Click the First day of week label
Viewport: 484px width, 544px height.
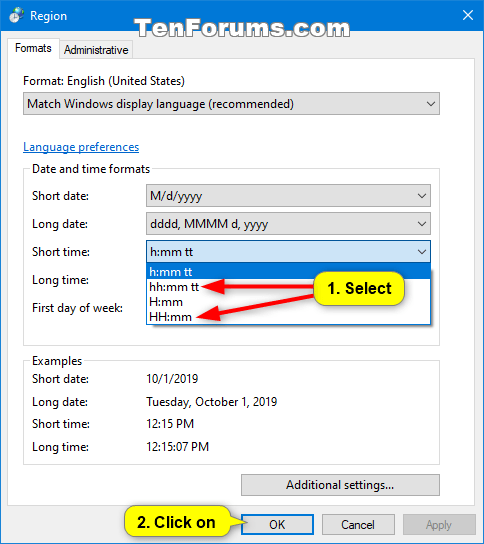pos(77,308)
